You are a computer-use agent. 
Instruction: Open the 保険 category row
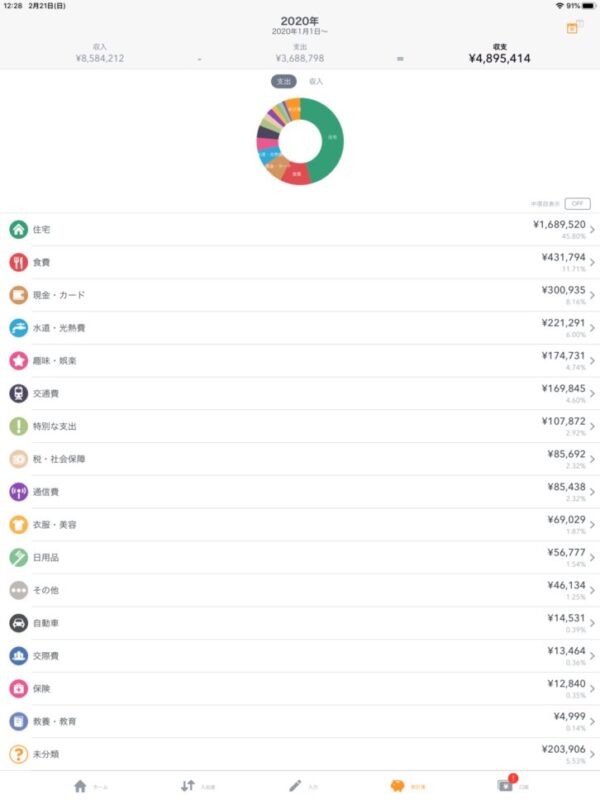click(300, 689)
